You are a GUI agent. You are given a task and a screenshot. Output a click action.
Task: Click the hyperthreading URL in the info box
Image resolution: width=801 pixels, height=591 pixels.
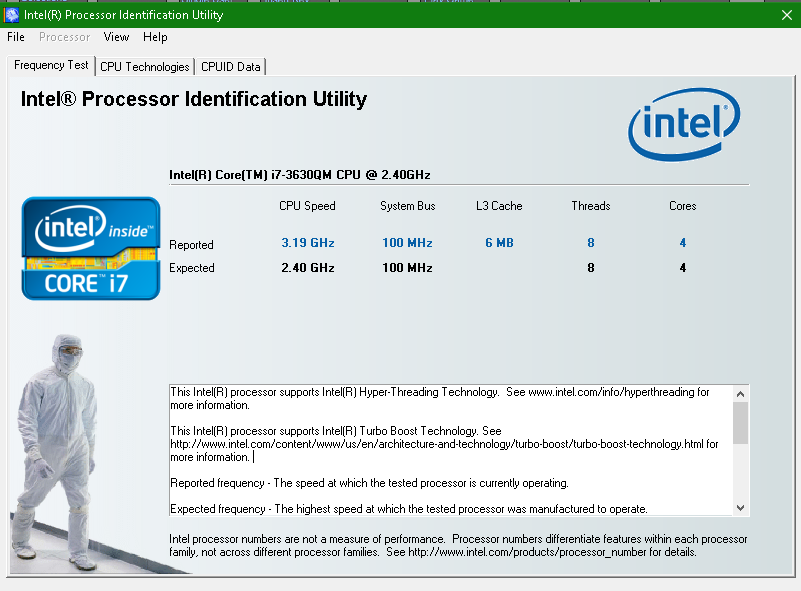point(611,392)
